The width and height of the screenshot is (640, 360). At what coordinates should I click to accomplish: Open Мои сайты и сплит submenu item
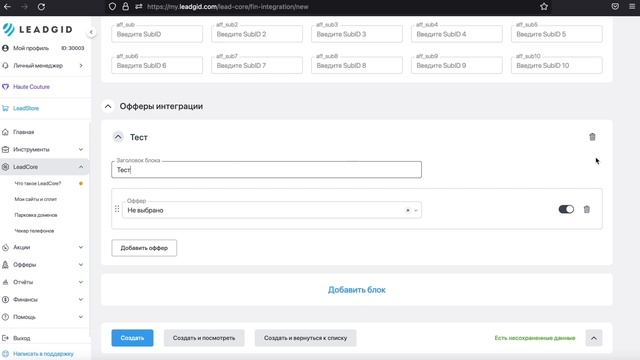(x=36, y=199)
